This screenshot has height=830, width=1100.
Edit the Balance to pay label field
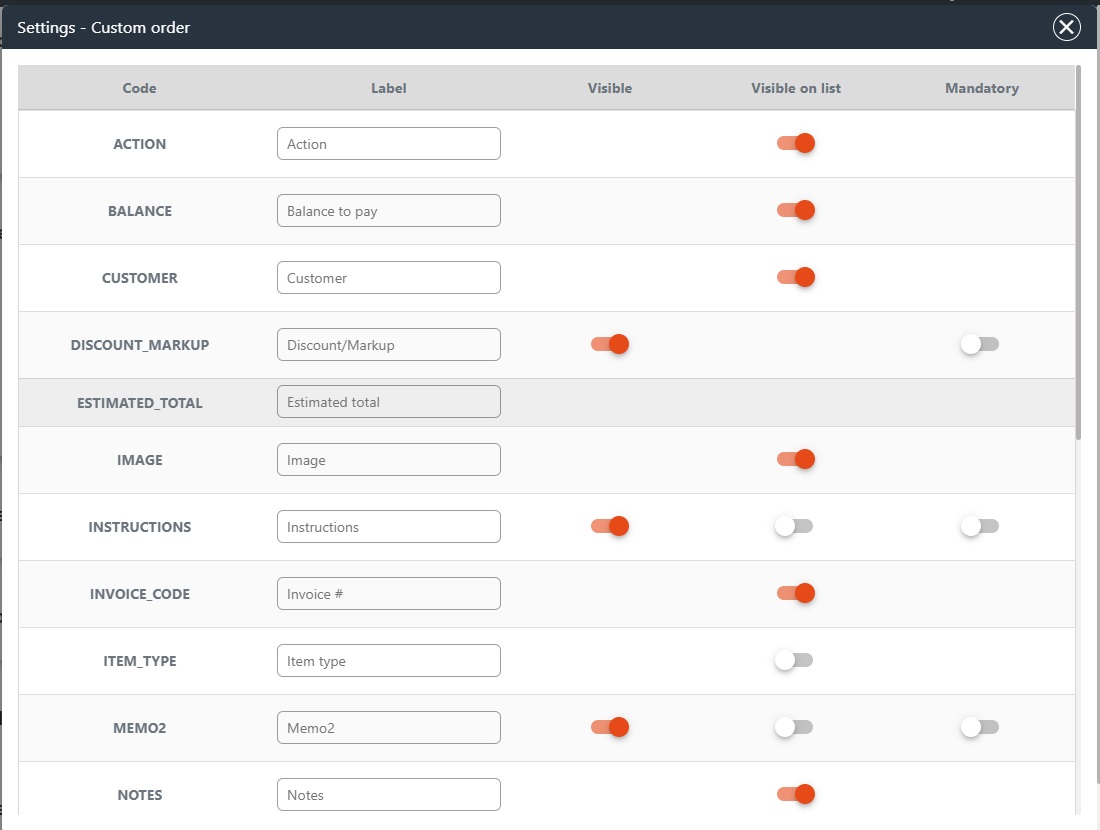click(388, 211)
